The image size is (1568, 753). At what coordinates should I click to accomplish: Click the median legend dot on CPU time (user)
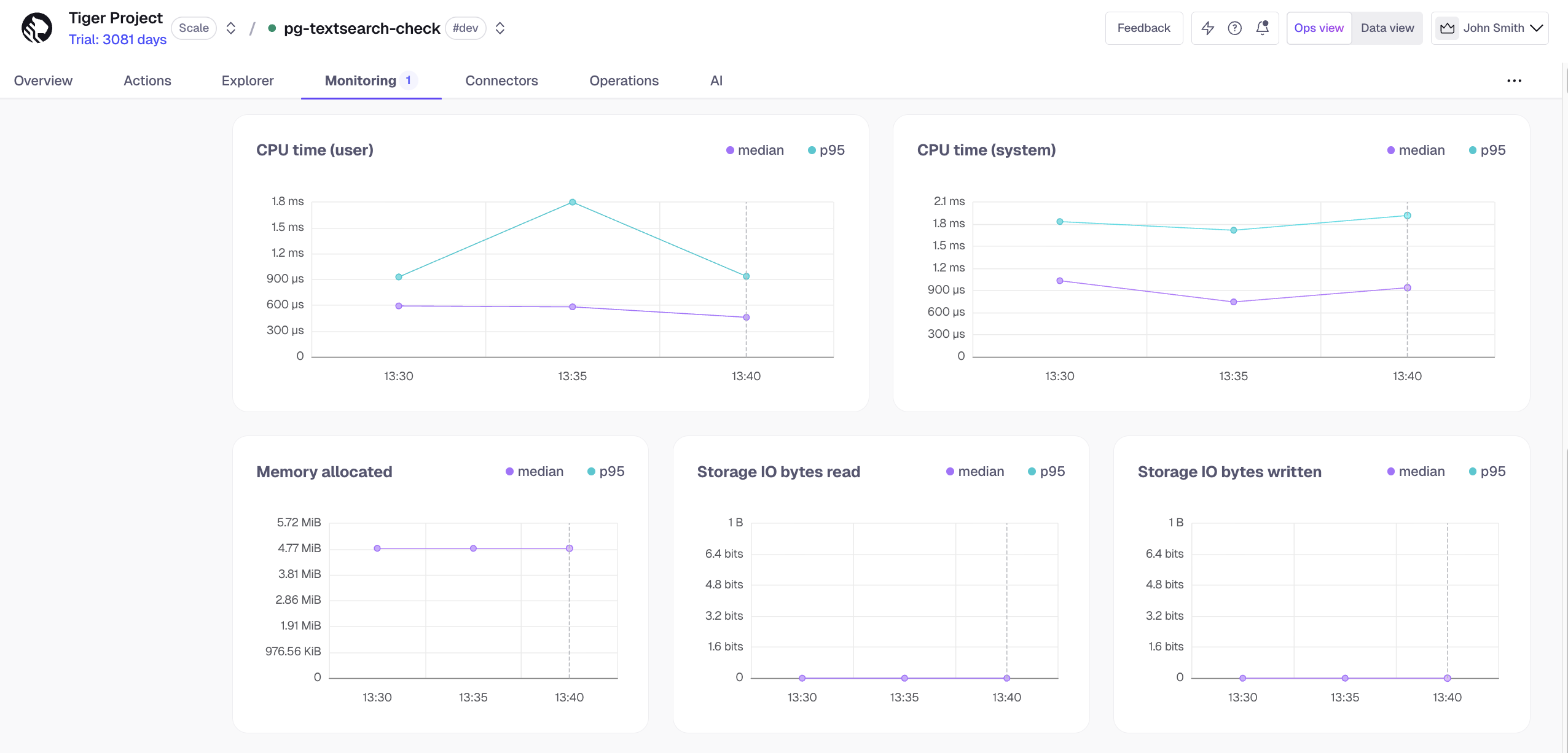tap(730, 150)
